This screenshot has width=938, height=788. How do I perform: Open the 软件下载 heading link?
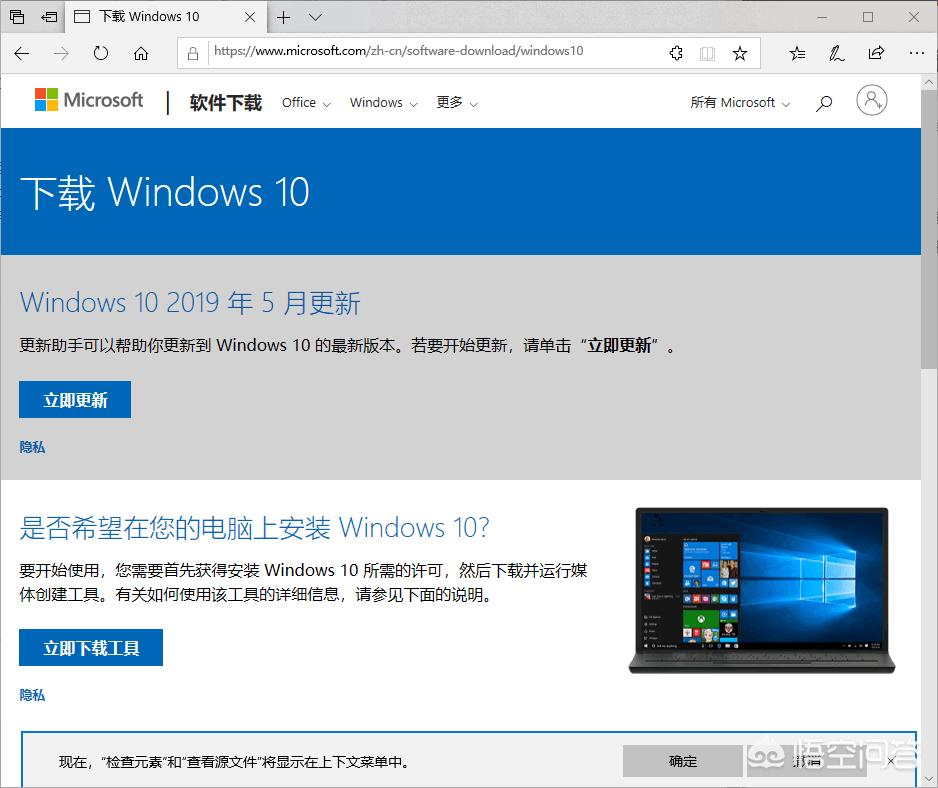(226, 103)
